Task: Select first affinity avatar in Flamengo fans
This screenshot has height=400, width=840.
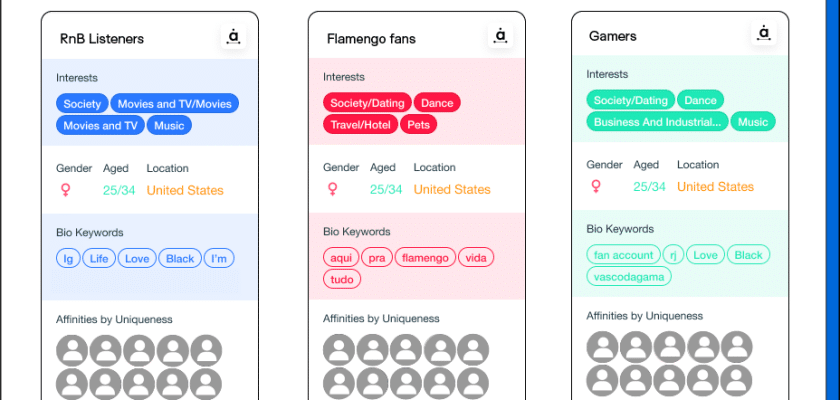Action: 339,349
